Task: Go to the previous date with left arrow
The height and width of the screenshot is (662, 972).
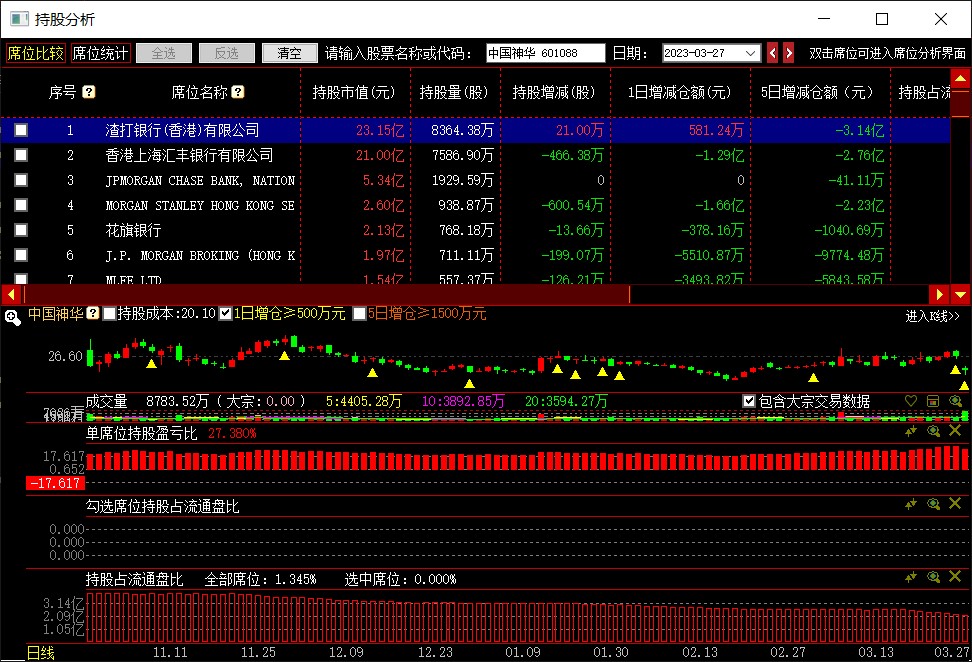Action: [772, 53]
